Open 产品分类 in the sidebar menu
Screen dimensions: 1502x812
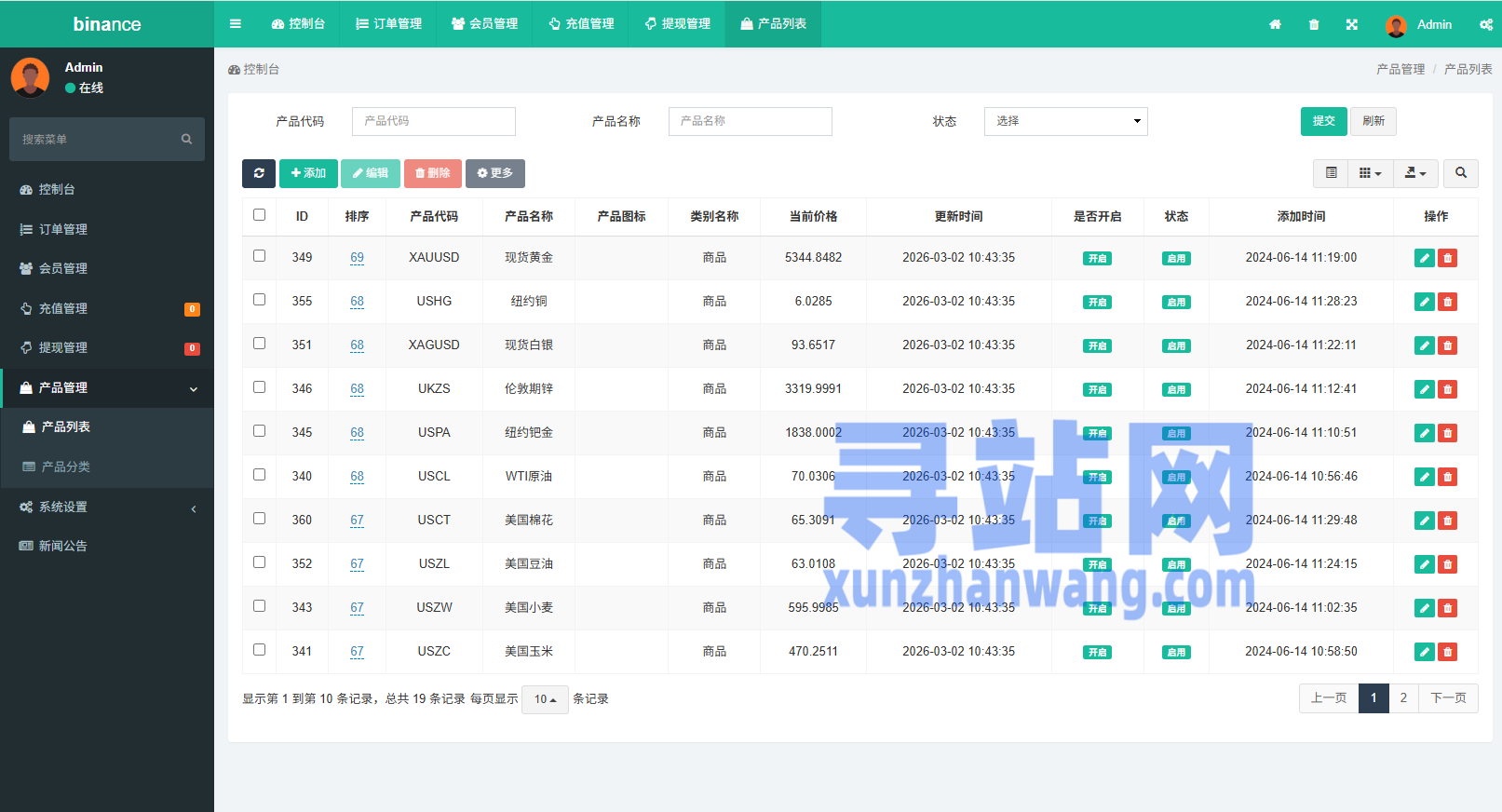click(65, 467)
